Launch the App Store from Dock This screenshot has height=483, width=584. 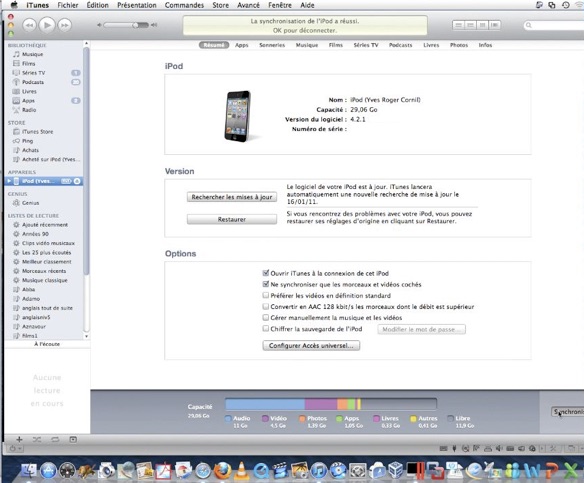click(48, 470)
